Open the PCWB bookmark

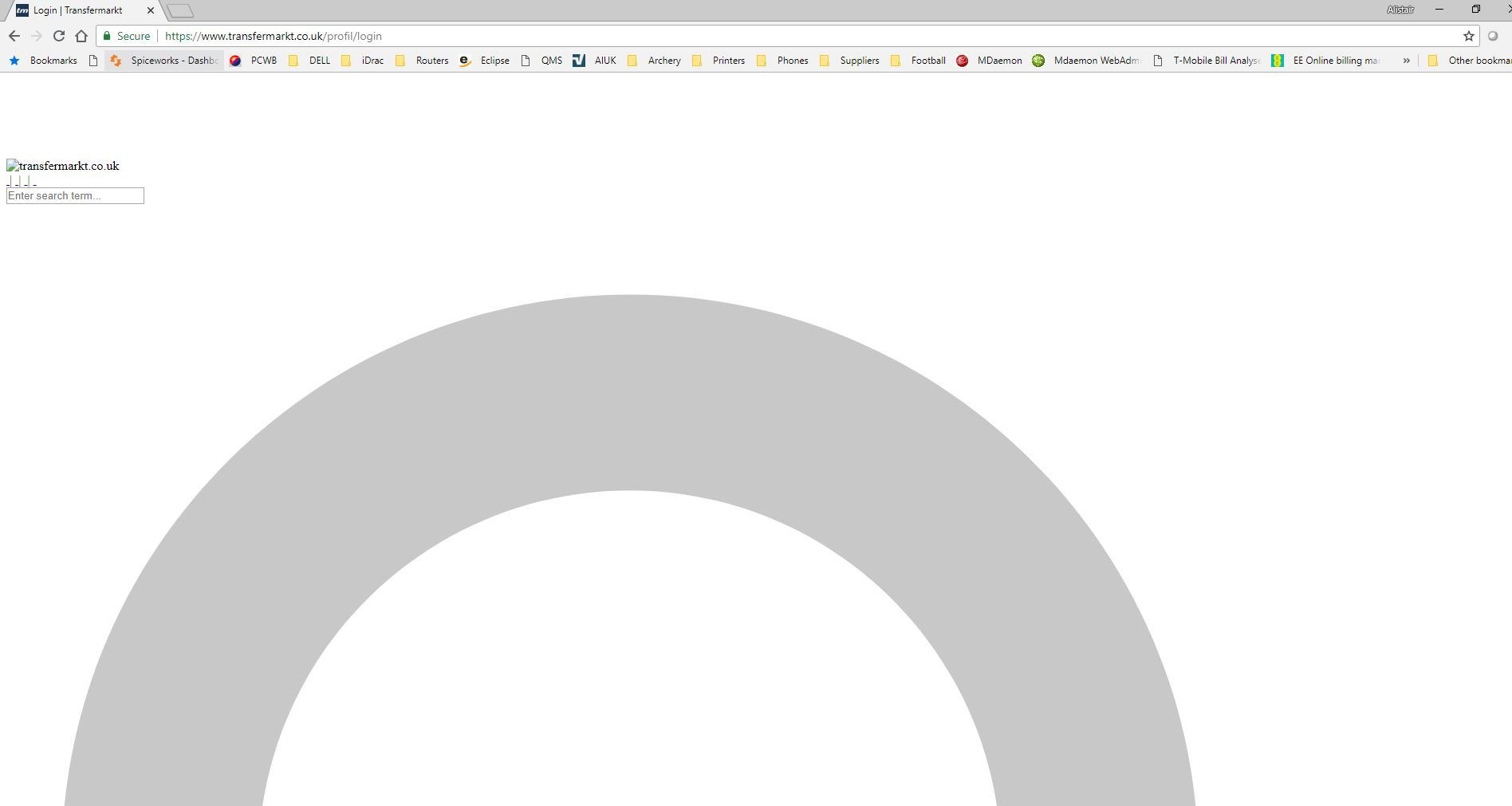254,61
